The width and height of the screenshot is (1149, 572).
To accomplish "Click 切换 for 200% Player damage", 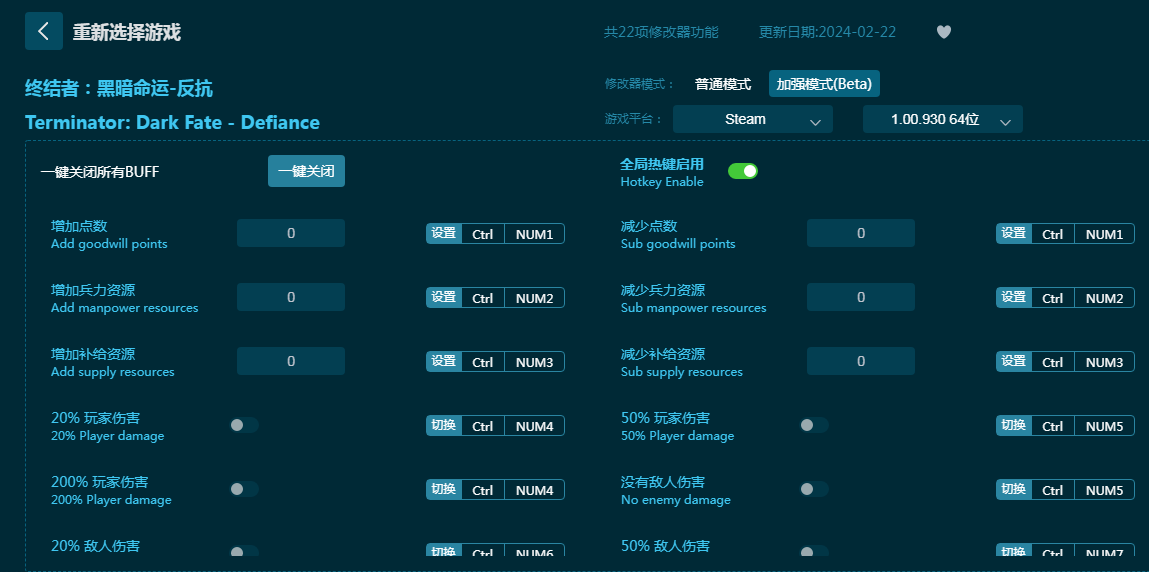I will pos(444,489).
